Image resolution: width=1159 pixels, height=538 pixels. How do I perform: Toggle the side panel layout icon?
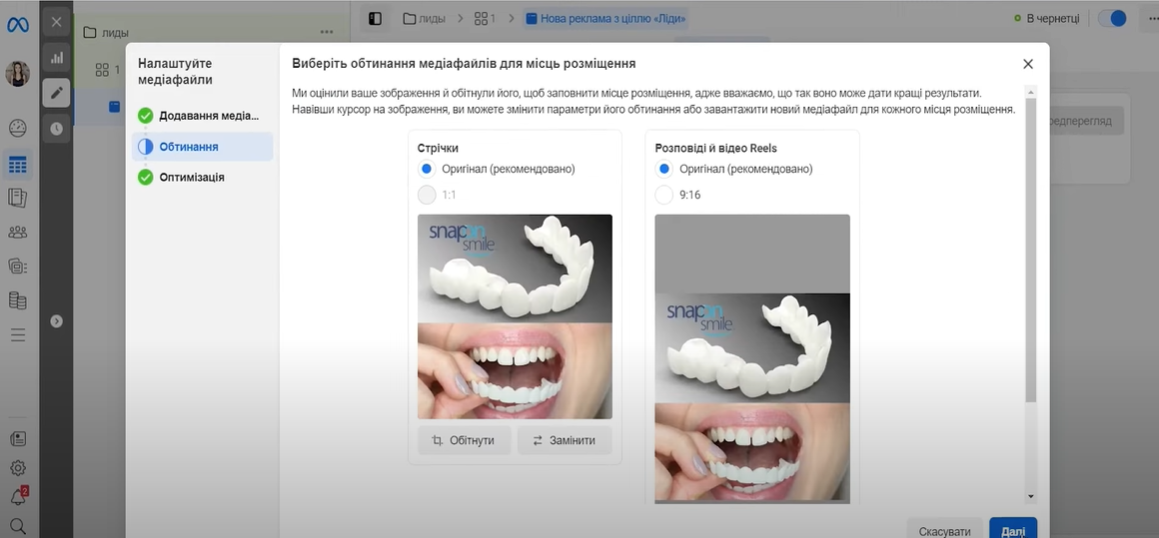(375, 18)
